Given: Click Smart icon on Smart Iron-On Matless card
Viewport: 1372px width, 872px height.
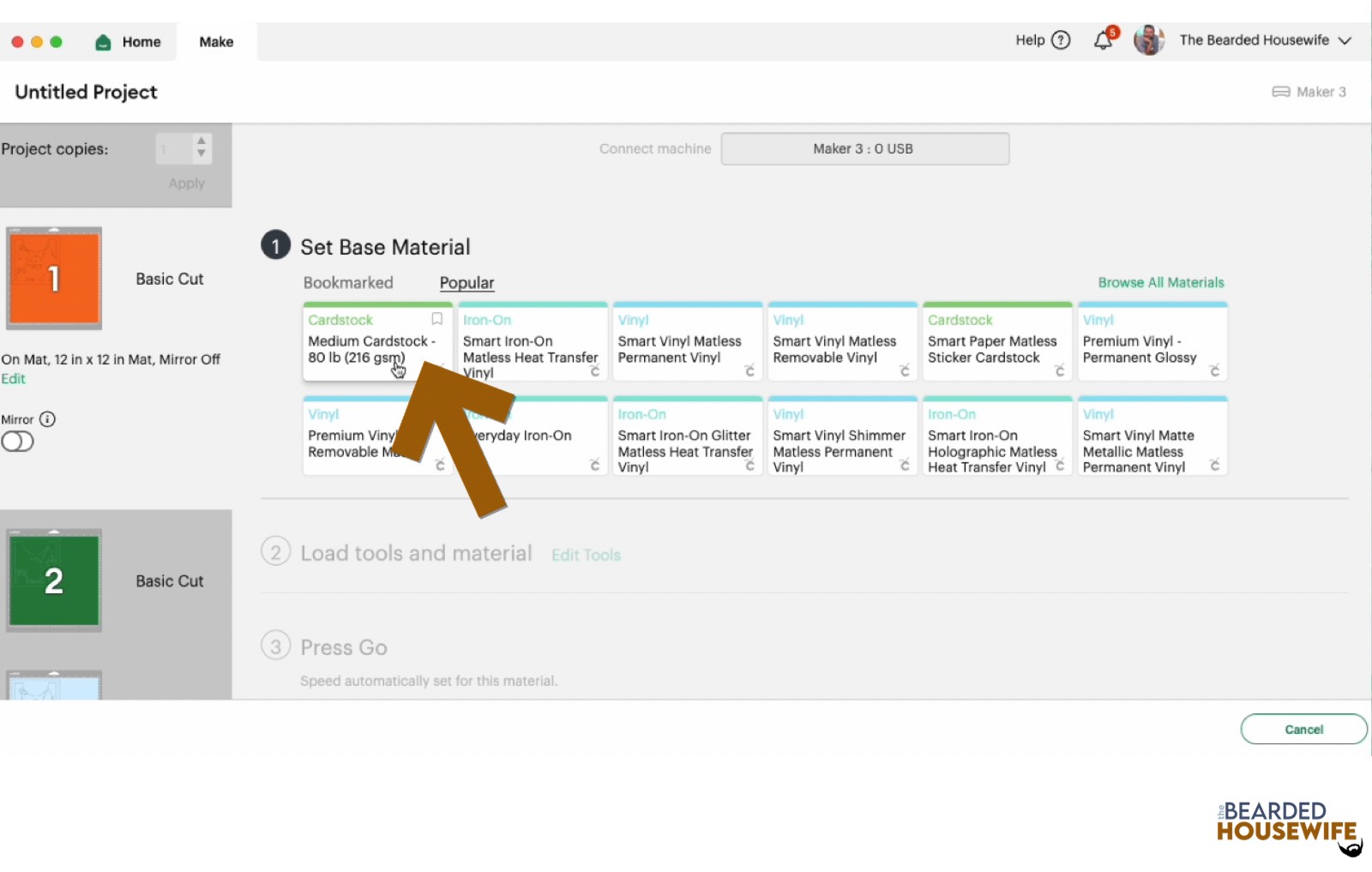Looking at the screenshot, I should point(594,370).
